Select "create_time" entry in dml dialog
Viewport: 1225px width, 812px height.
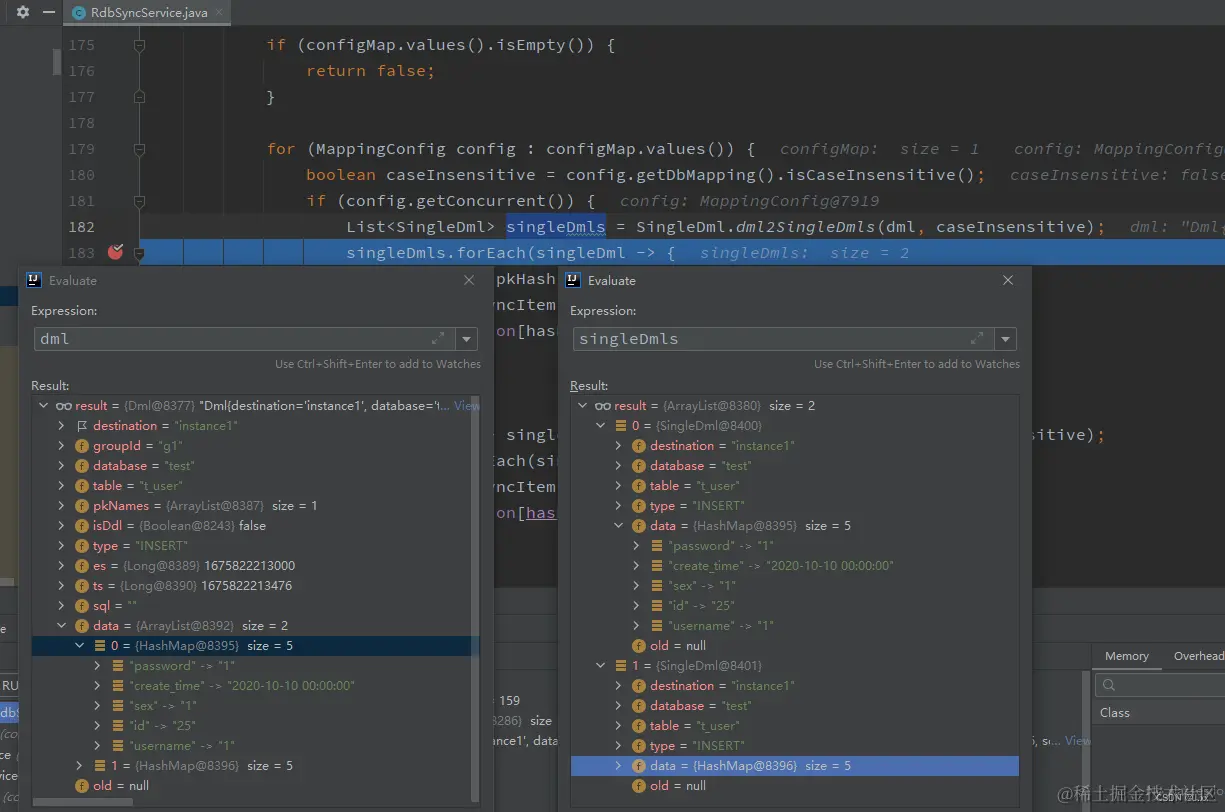[x=255, y=686]
